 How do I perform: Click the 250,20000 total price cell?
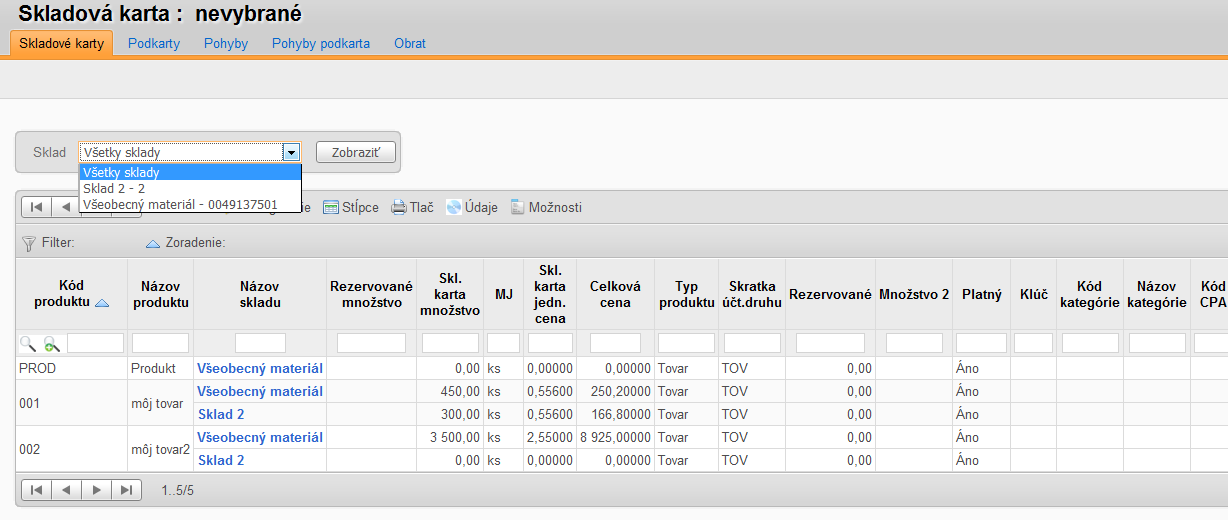615,391
